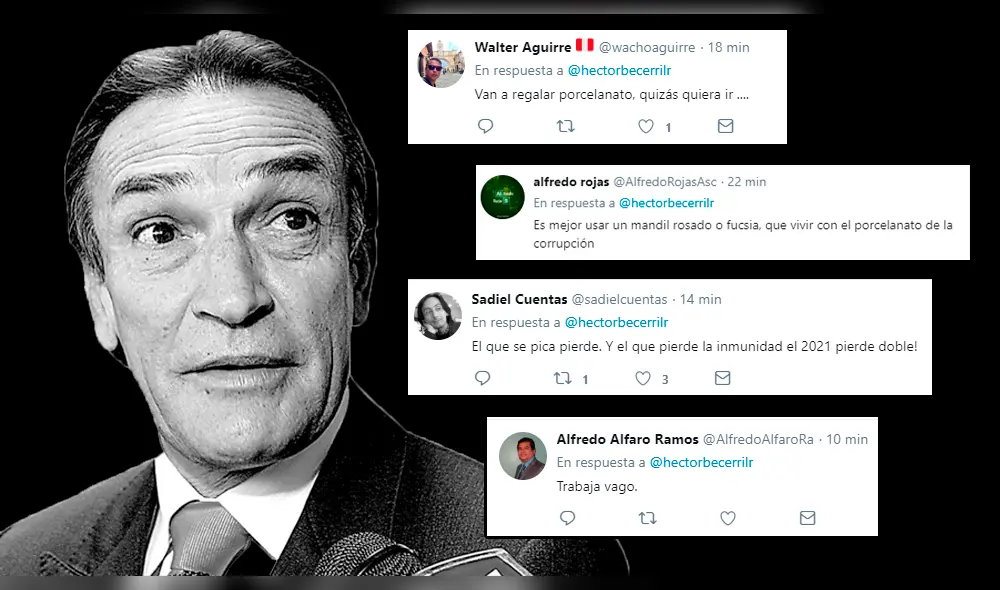The width and height of the screenshot is (1000, 590).
Task: Open Alfredo Alfaro Ramos' profile photo
Action: (x=523, y=456)
